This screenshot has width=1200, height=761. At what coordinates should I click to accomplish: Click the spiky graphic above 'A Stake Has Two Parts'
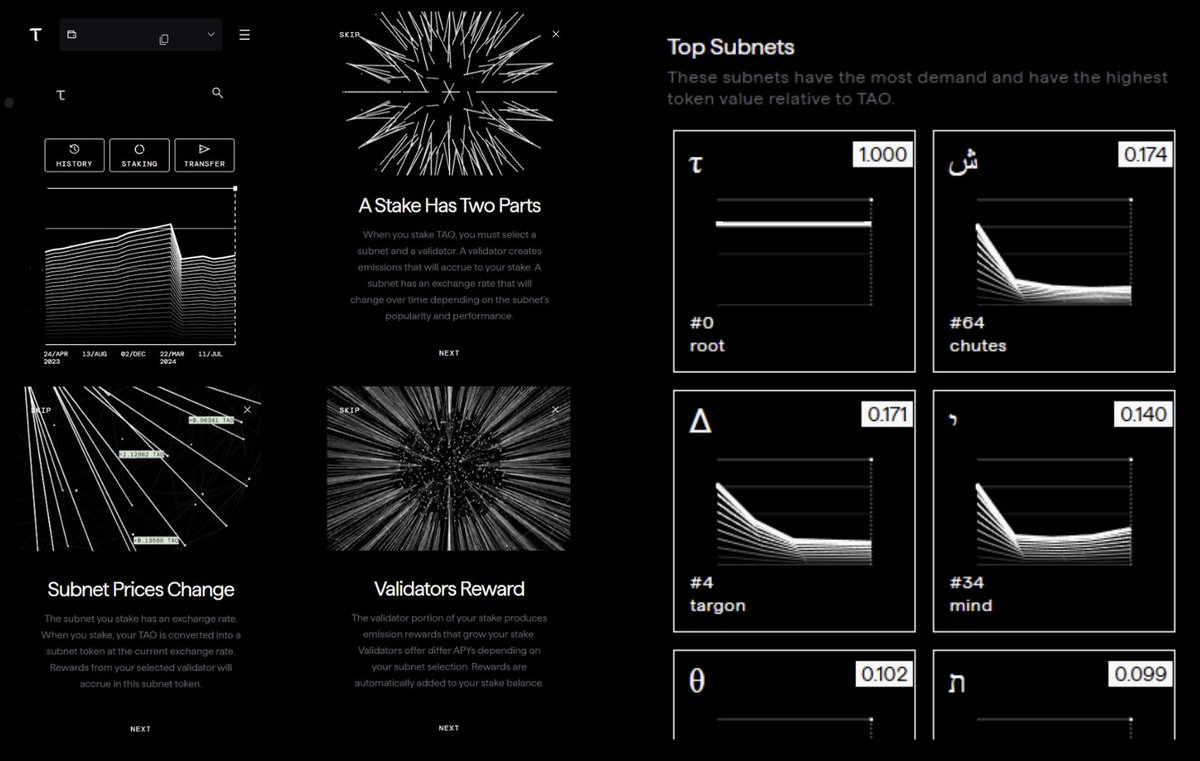(450, 92)
